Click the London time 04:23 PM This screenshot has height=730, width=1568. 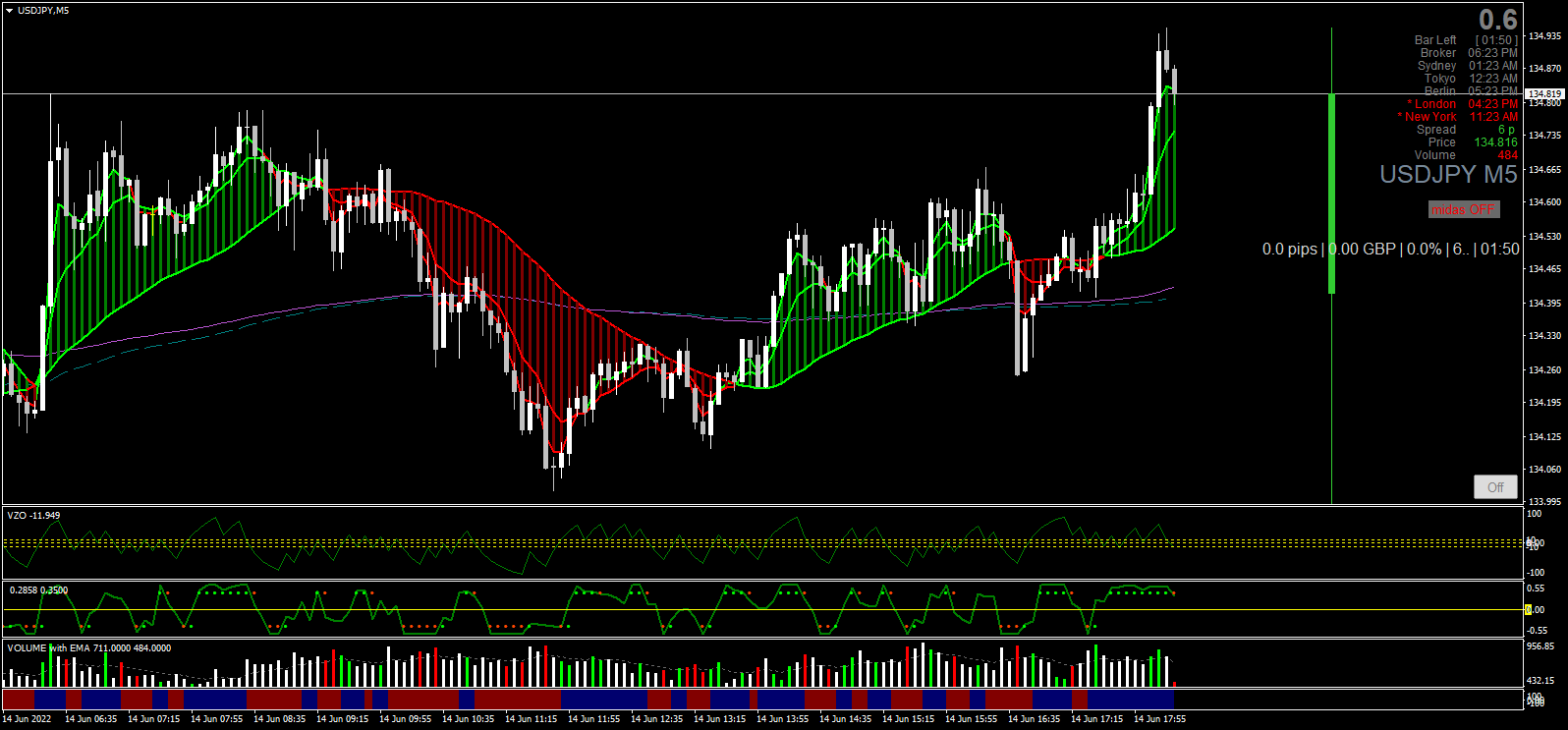(1493, 104)
